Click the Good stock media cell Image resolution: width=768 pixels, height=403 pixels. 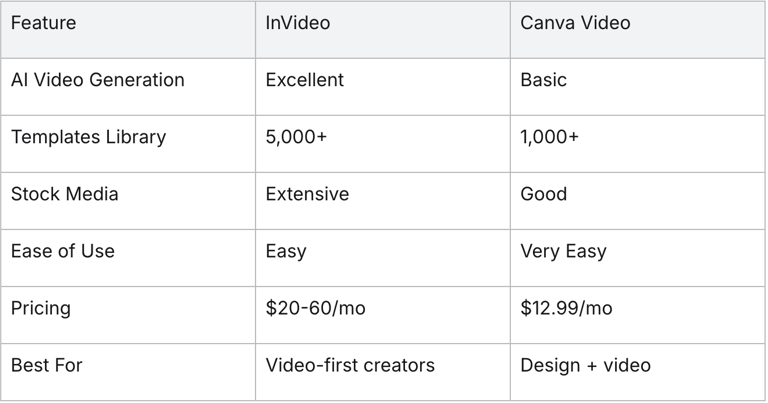click(x=543, y=194)
